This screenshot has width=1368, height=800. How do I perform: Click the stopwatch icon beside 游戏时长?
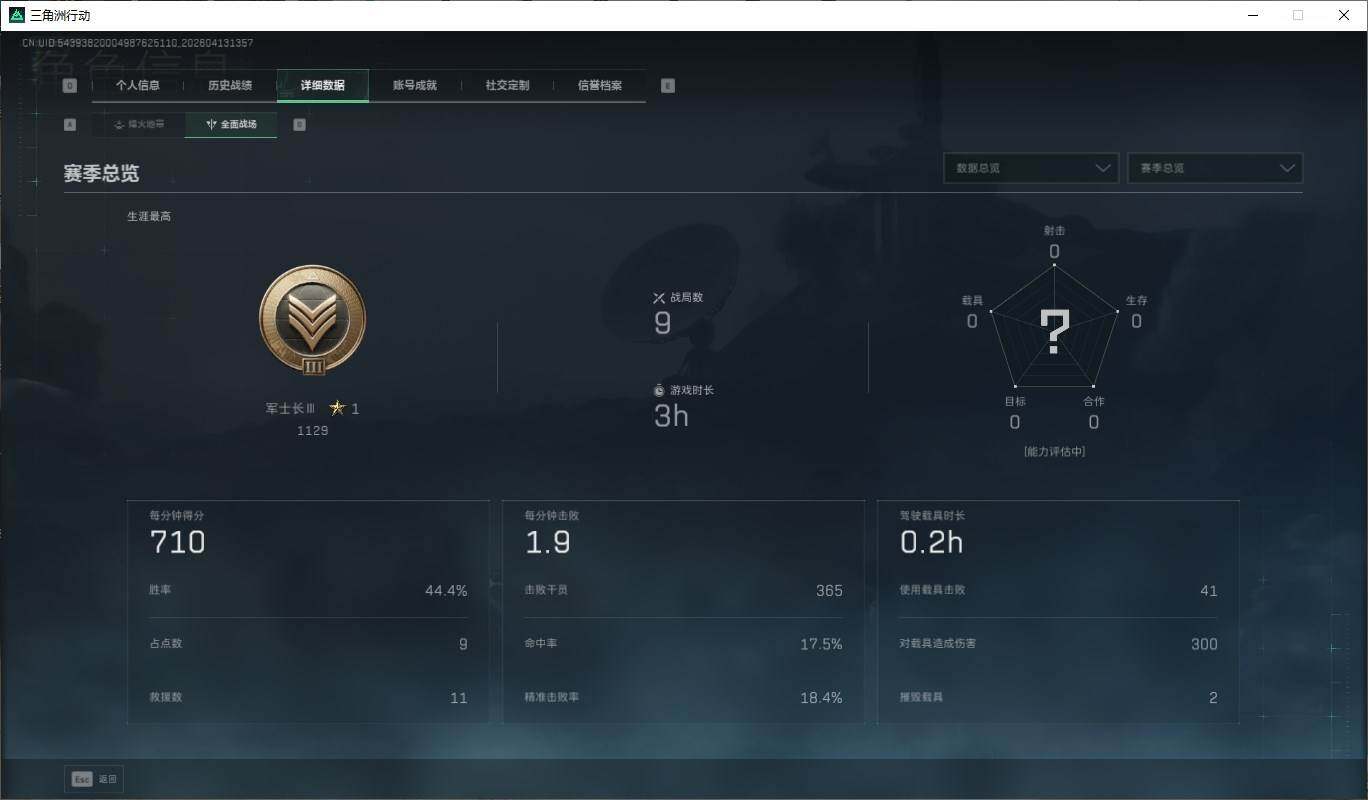659,390
